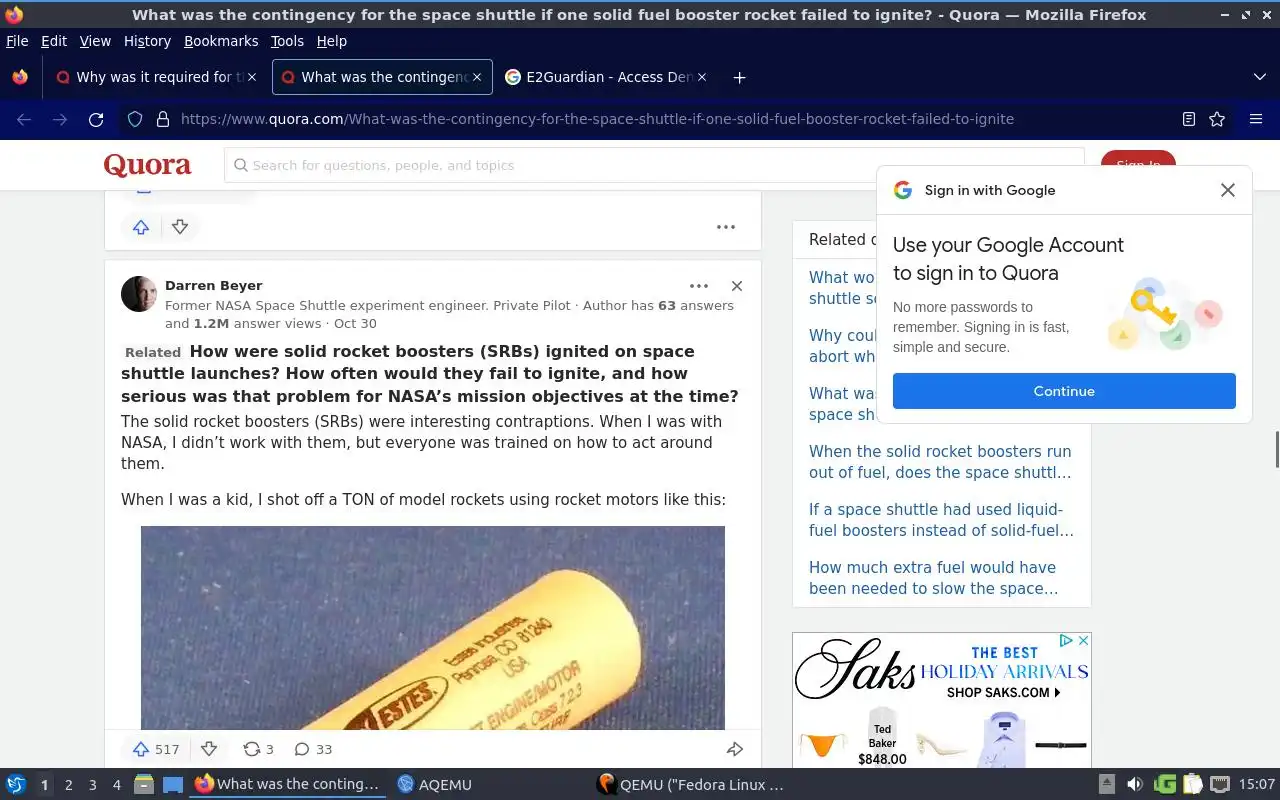Open the Firefox hamburger menu
The height and width of the screenshot is (800, 1280).
1256,119
